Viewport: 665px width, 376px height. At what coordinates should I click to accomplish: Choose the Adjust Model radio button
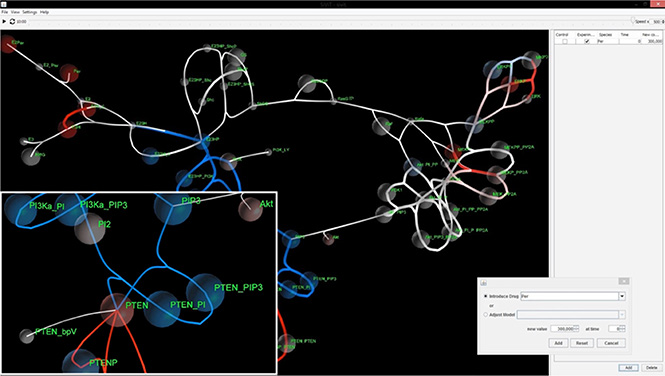486,315
